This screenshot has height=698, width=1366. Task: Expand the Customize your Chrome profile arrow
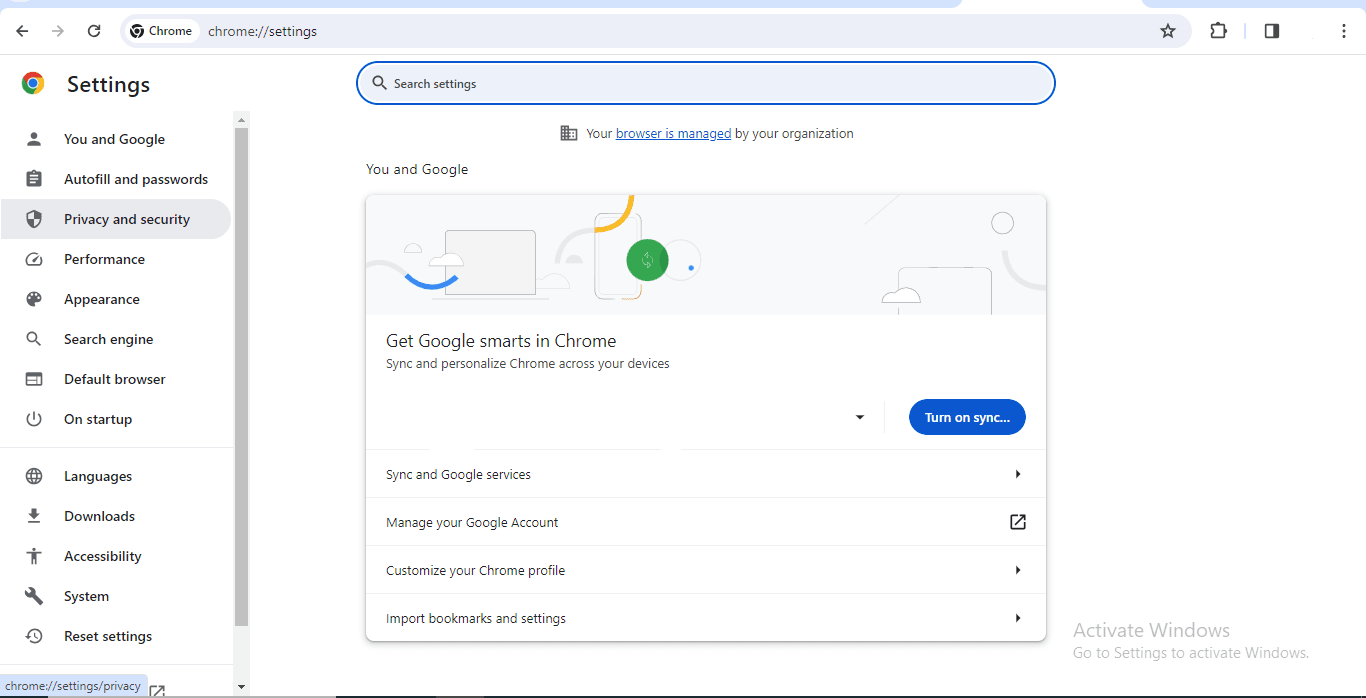click(1018, 570)
